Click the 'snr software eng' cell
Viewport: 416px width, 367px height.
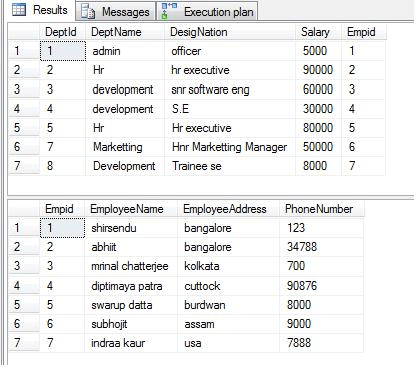(x=230, y=89)
